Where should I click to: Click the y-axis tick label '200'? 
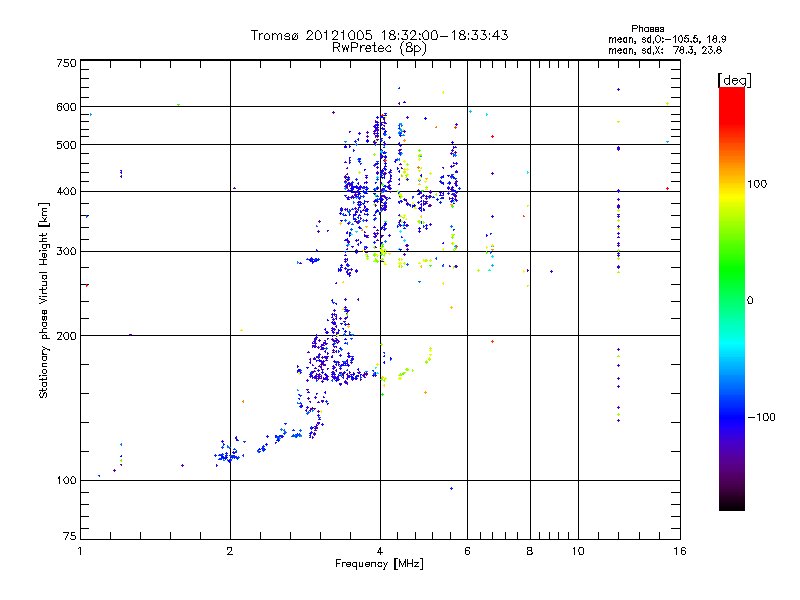pyautogui.click(x=66, y=336)
